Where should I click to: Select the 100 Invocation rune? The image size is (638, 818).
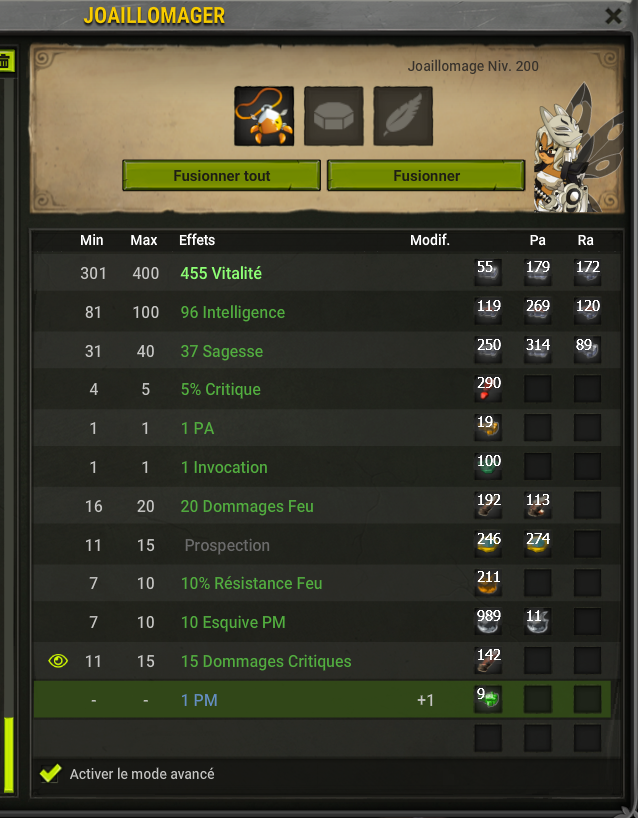pos(488,466)
